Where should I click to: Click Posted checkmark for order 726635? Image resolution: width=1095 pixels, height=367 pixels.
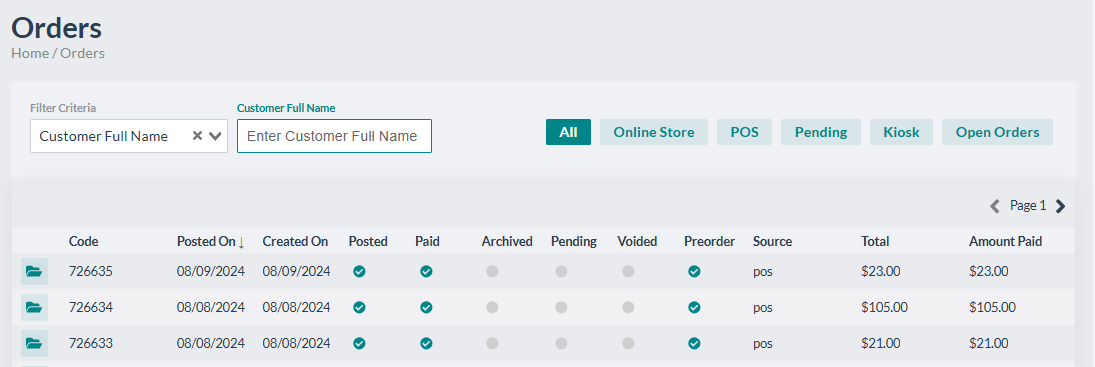tap(359, 271)
